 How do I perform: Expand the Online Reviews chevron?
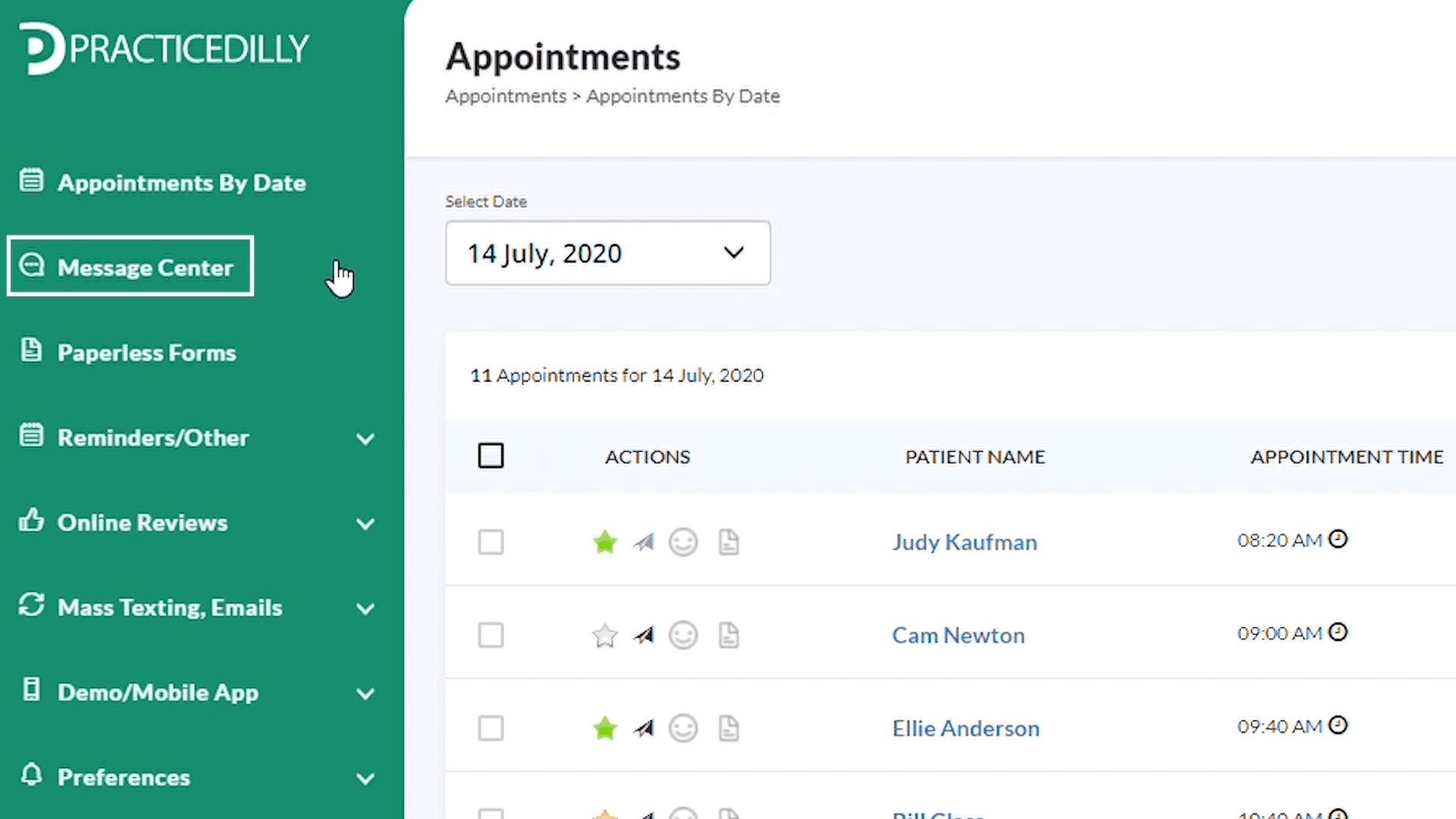(366, 524)
